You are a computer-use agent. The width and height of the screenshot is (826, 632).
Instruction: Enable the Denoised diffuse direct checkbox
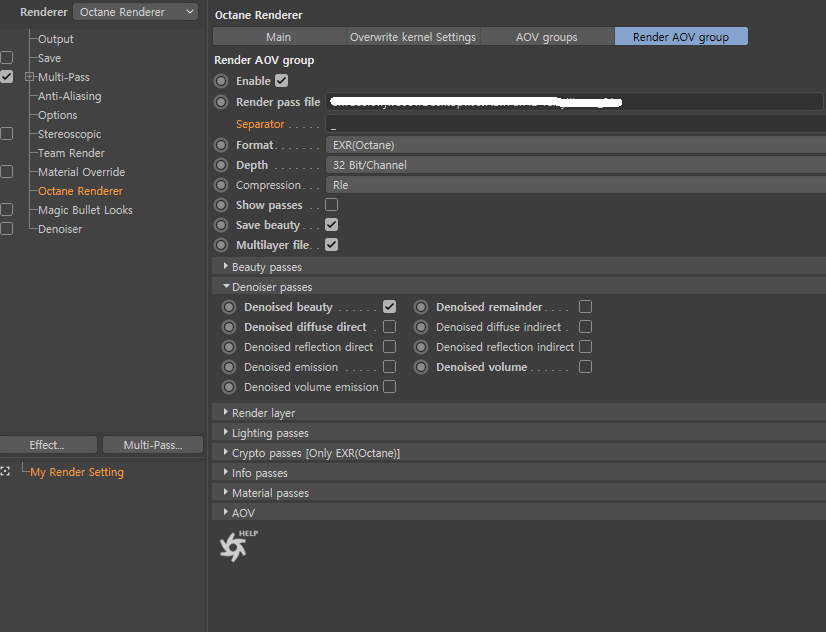[x=389, y=327]
